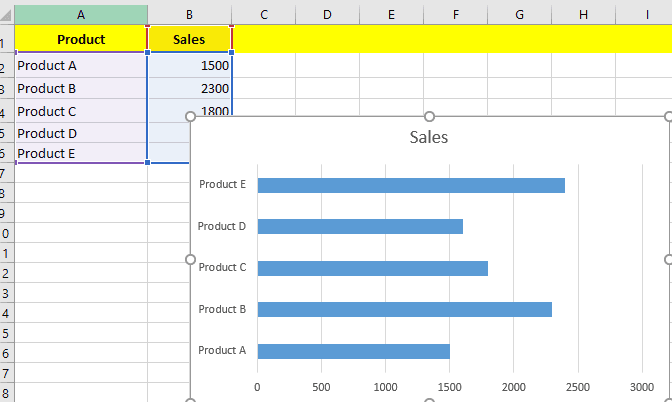Select column B header

click(189, 14)
